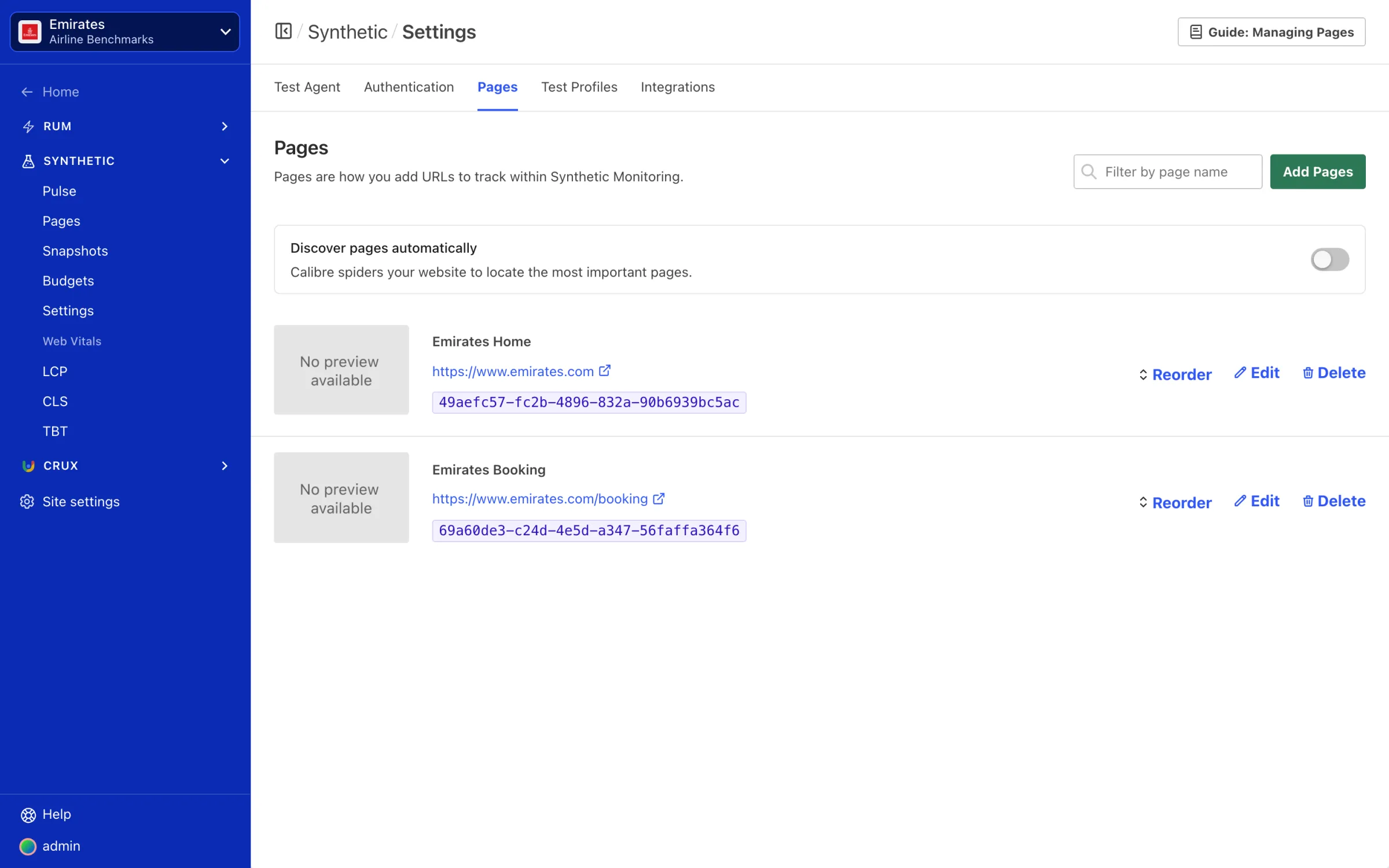The image size is (1389, 868).
Task: Click Emirates Home preview thumbnail
Action: (x=341, y=370)
